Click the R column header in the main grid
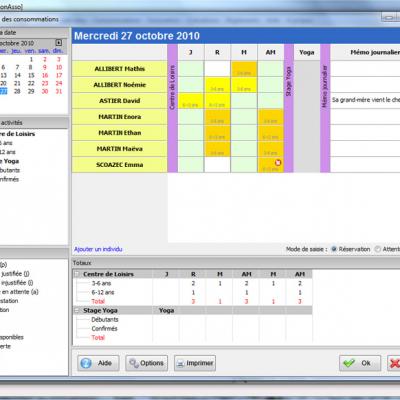 click(x=217, y=52)
